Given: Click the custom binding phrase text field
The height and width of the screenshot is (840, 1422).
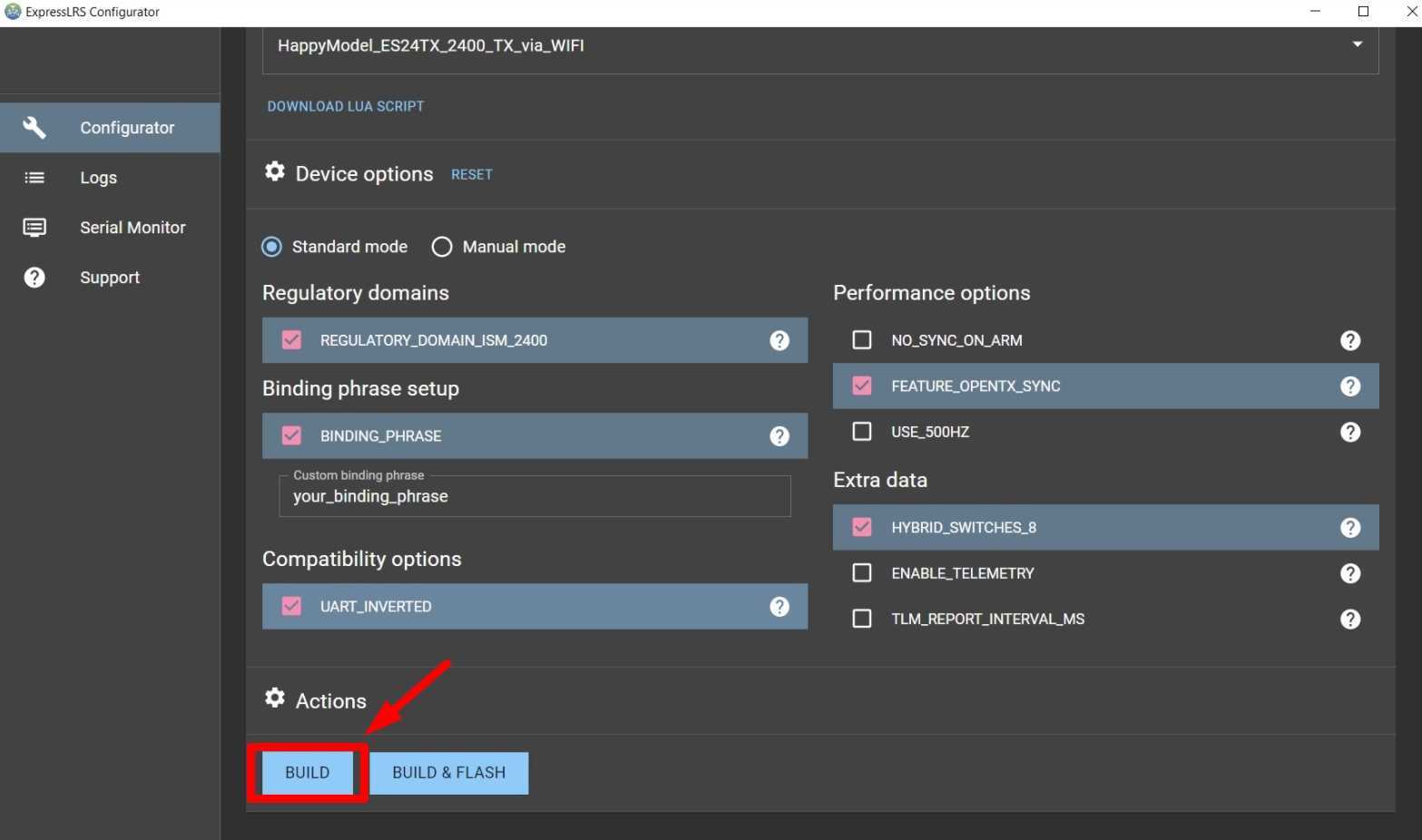Looking at the screenshot, I should coord(534,497).
